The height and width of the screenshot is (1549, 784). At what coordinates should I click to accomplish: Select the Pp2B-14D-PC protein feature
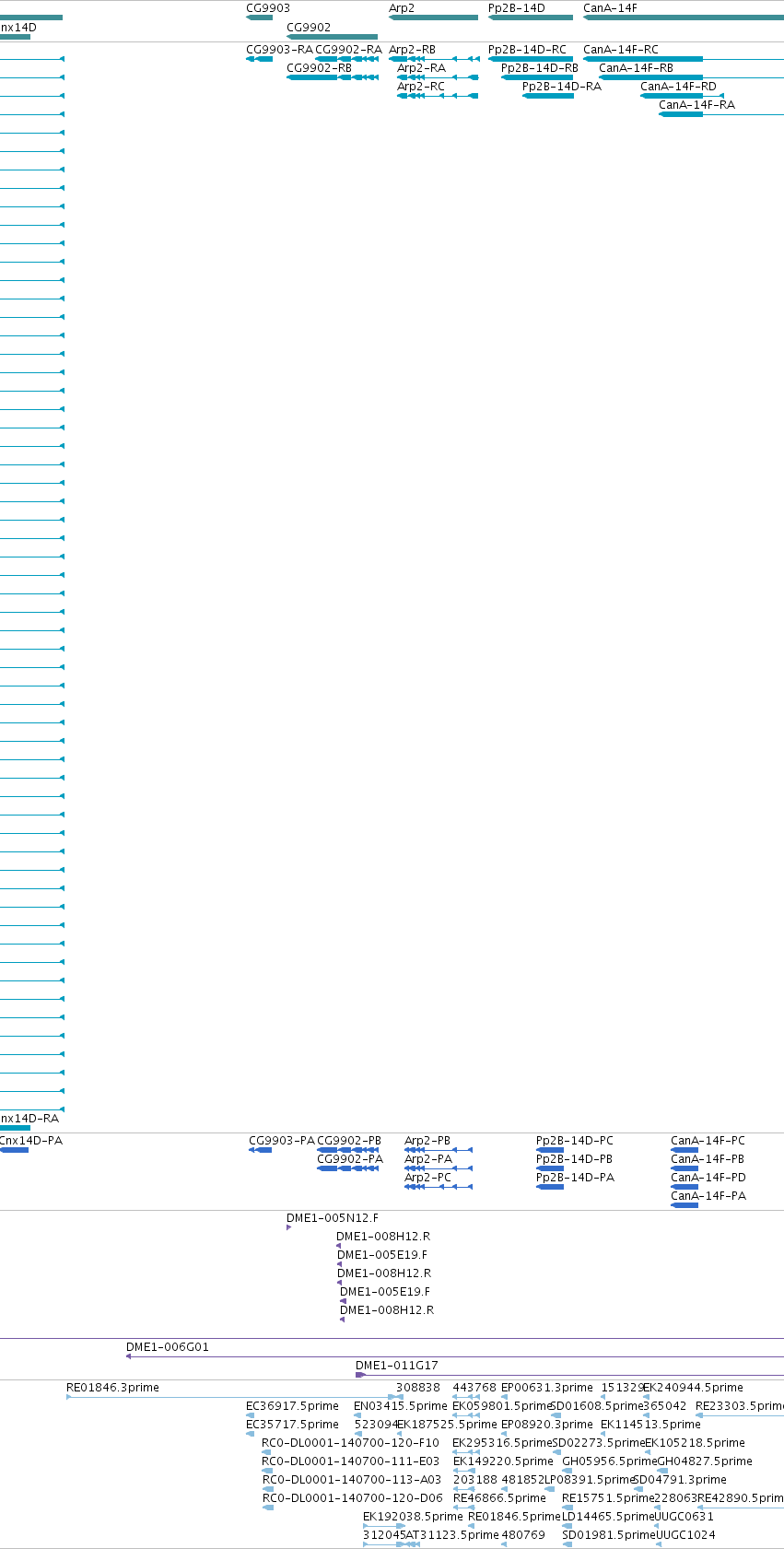pos(550,1150)
